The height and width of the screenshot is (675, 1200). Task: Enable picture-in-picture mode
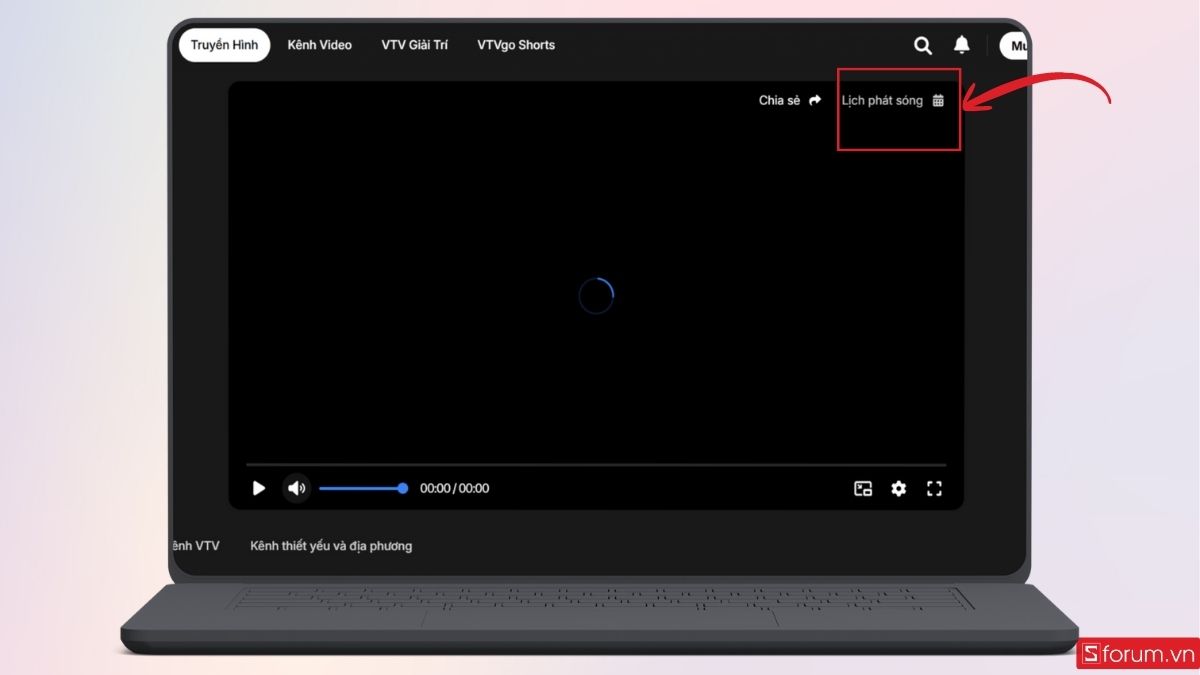(x=863, y=489)
